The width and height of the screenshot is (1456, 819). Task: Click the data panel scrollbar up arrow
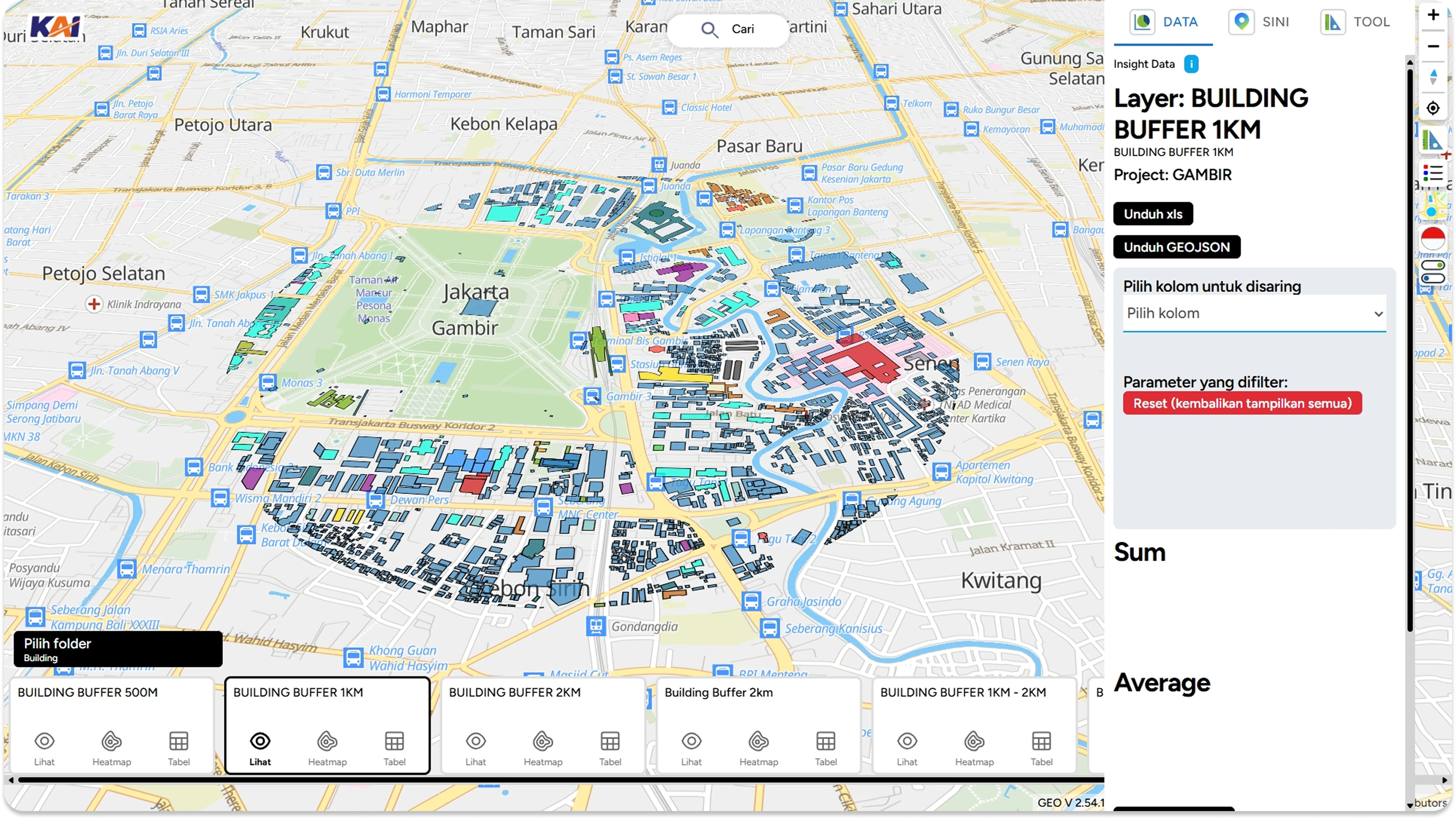(x=1410, y=62)
